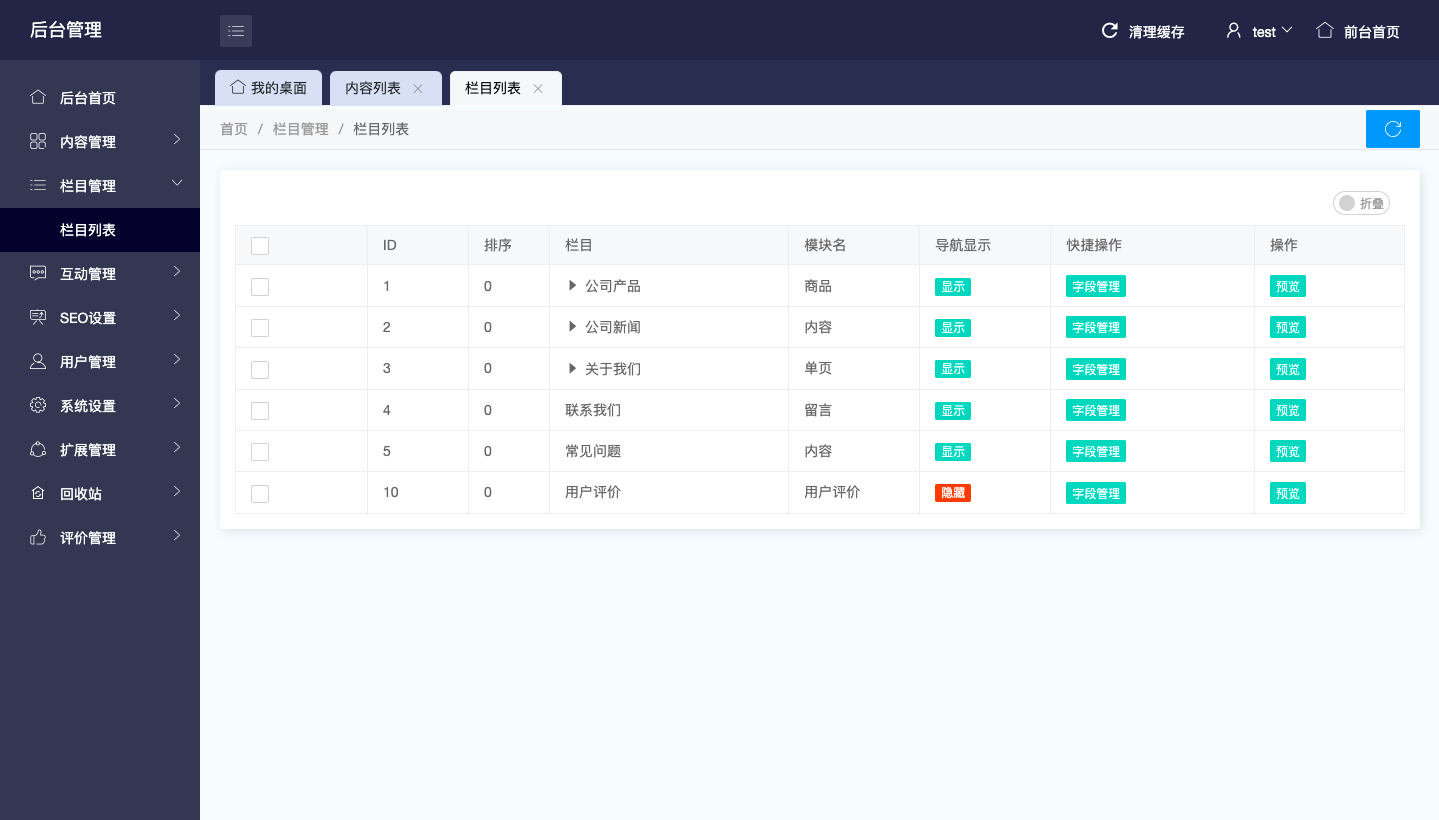Click 字段管理 for 联系我们 row
The image size is (1439, 820).
click(x=1096, y=410)
